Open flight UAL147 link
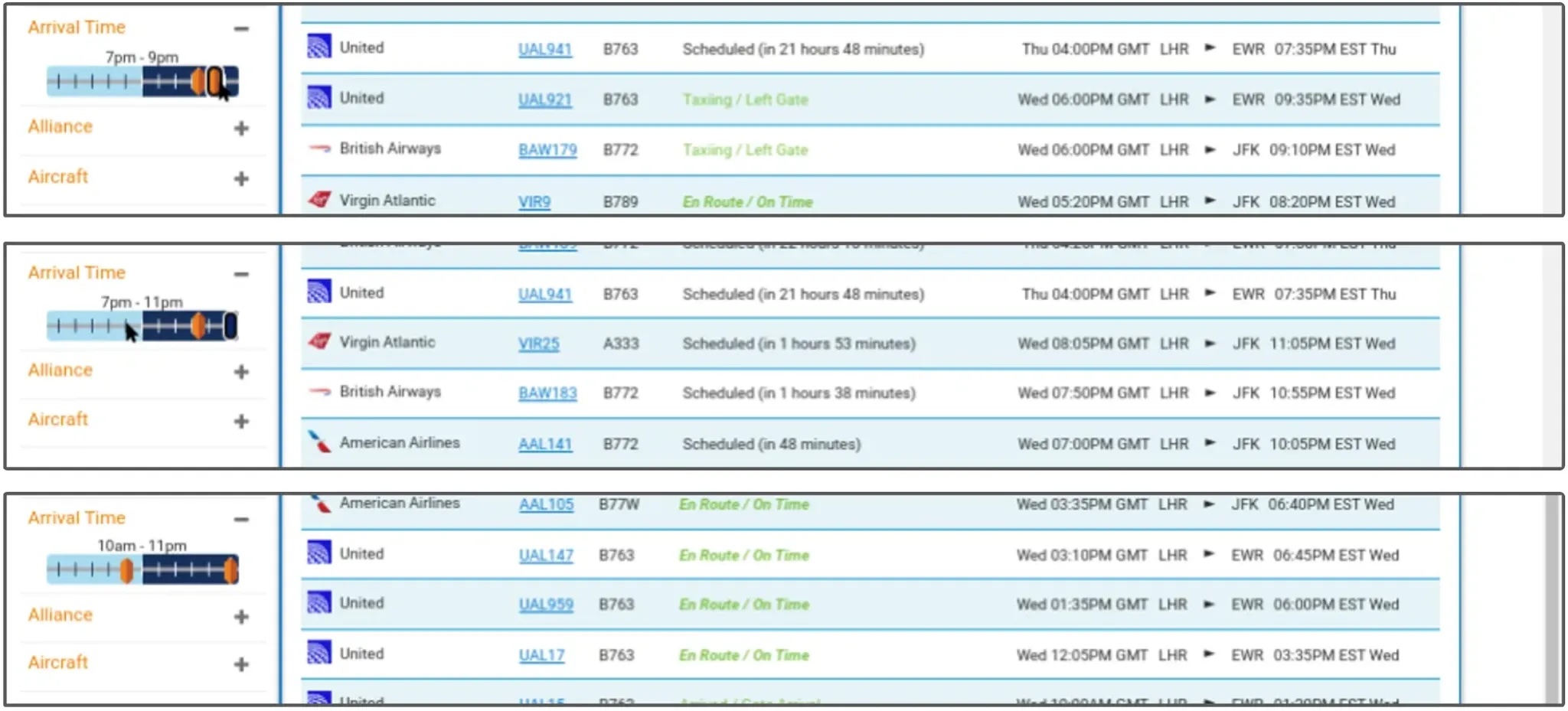1568x711 pixels. coord(546,556)
